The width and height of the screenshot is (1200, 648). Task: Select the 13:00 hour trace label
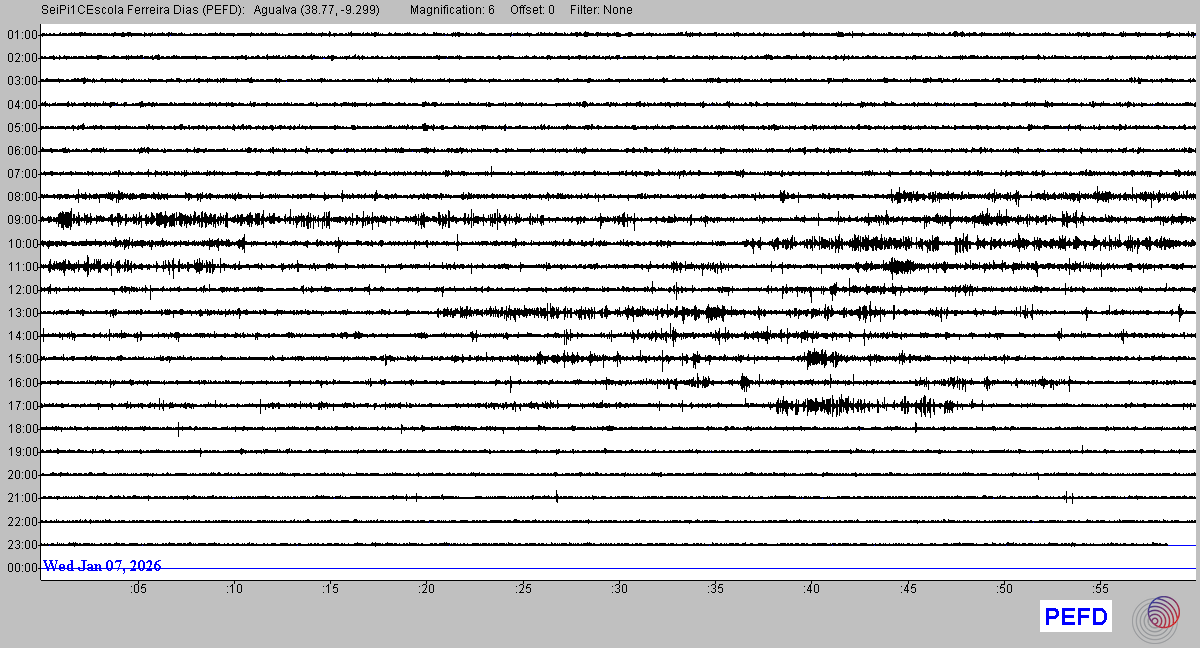point(22,313)
